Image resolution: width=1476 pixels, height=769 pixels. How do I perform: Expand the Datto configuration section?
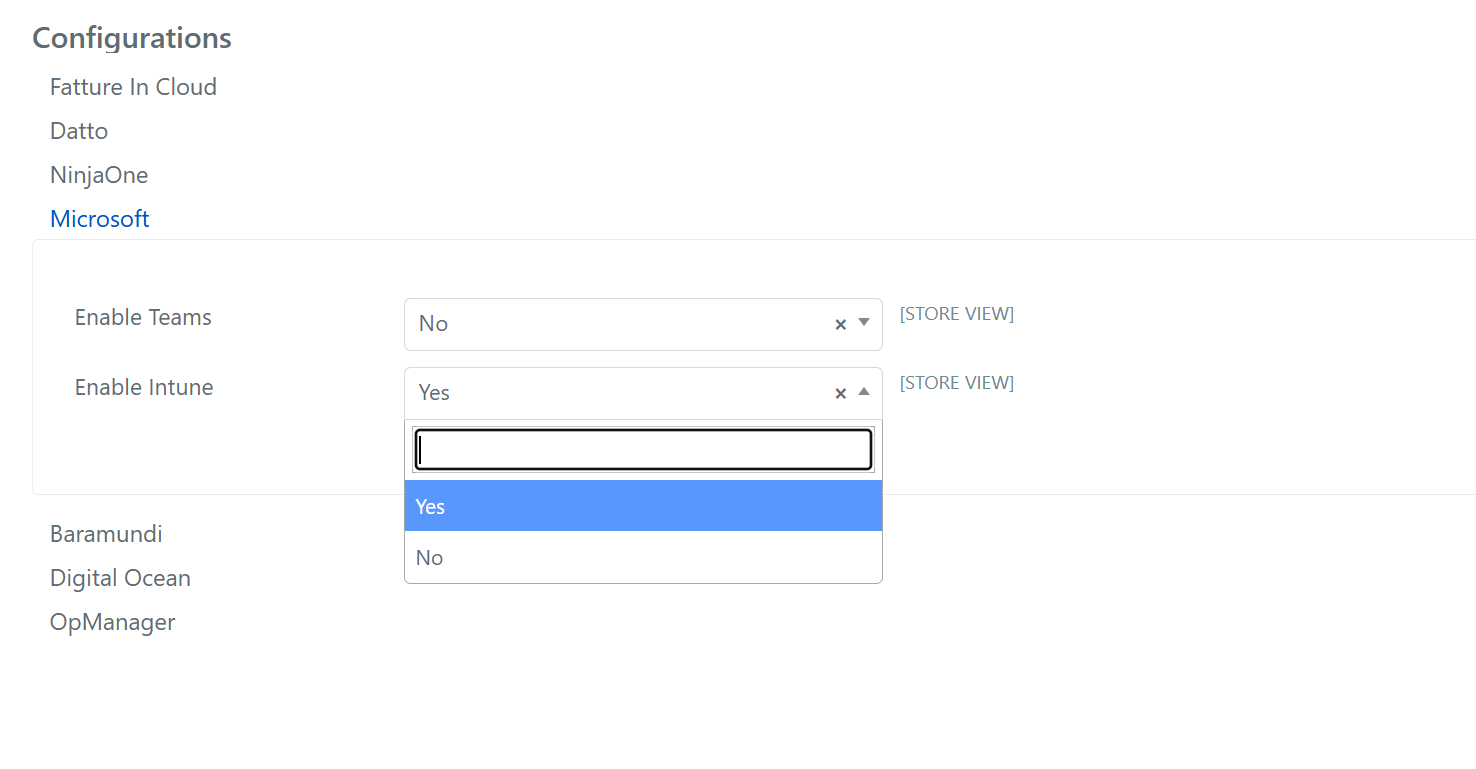coord(79,131)
